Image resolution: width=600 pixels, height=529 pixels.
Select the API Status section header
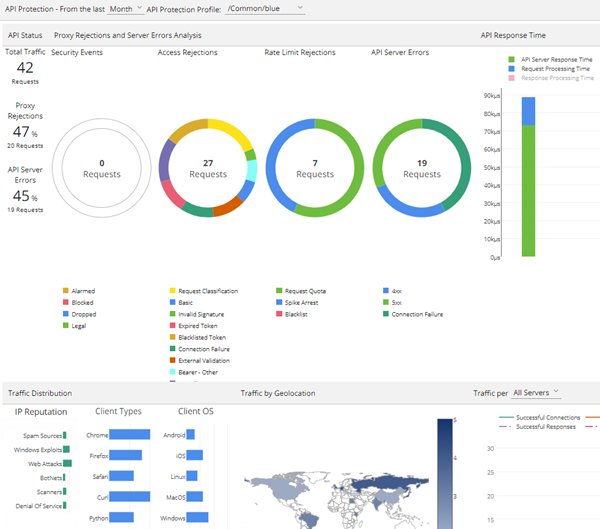[24, 35]
